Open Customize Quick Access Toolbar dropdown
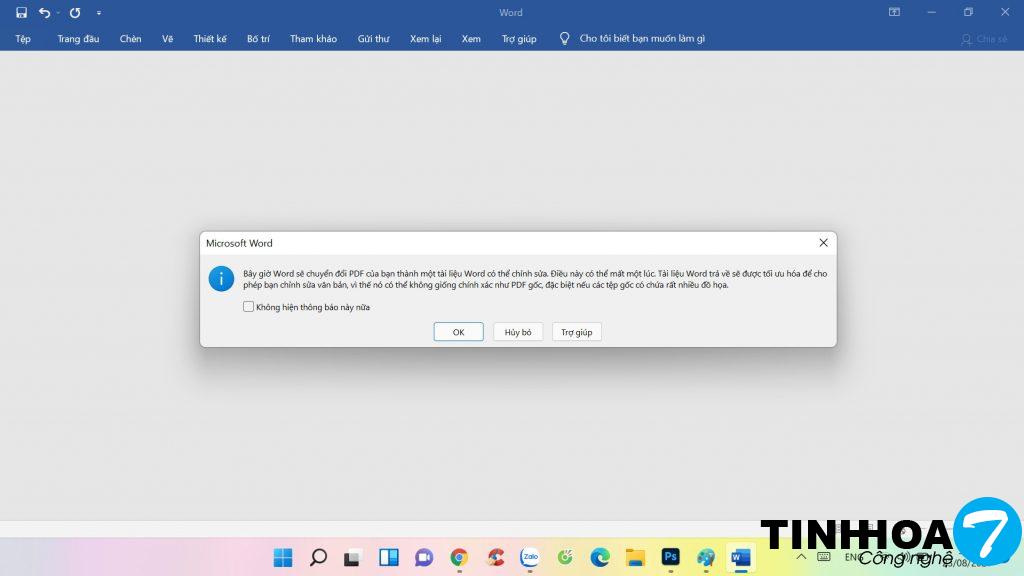 pyautogui.click(x=98, y=13)
